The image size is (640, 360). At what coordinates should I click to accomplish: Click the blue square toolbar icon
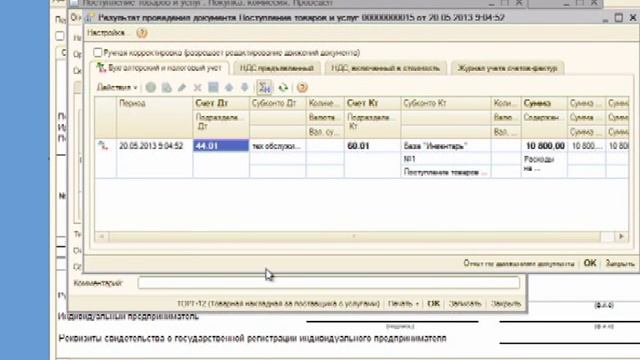point(213,87)
